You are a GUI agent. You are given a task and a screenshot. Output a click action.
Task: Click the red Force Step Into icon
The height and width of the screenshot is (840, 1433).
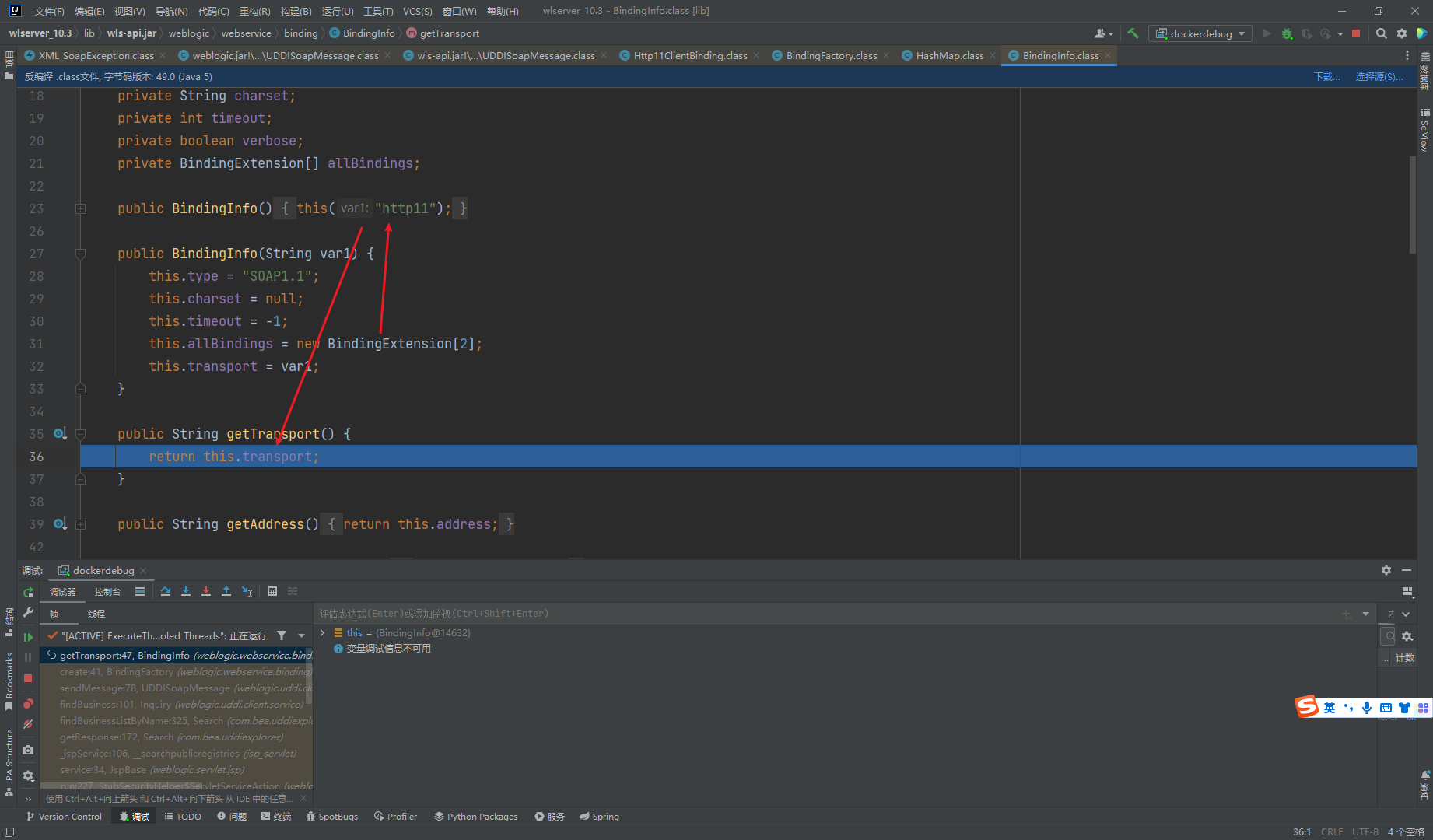206,591
